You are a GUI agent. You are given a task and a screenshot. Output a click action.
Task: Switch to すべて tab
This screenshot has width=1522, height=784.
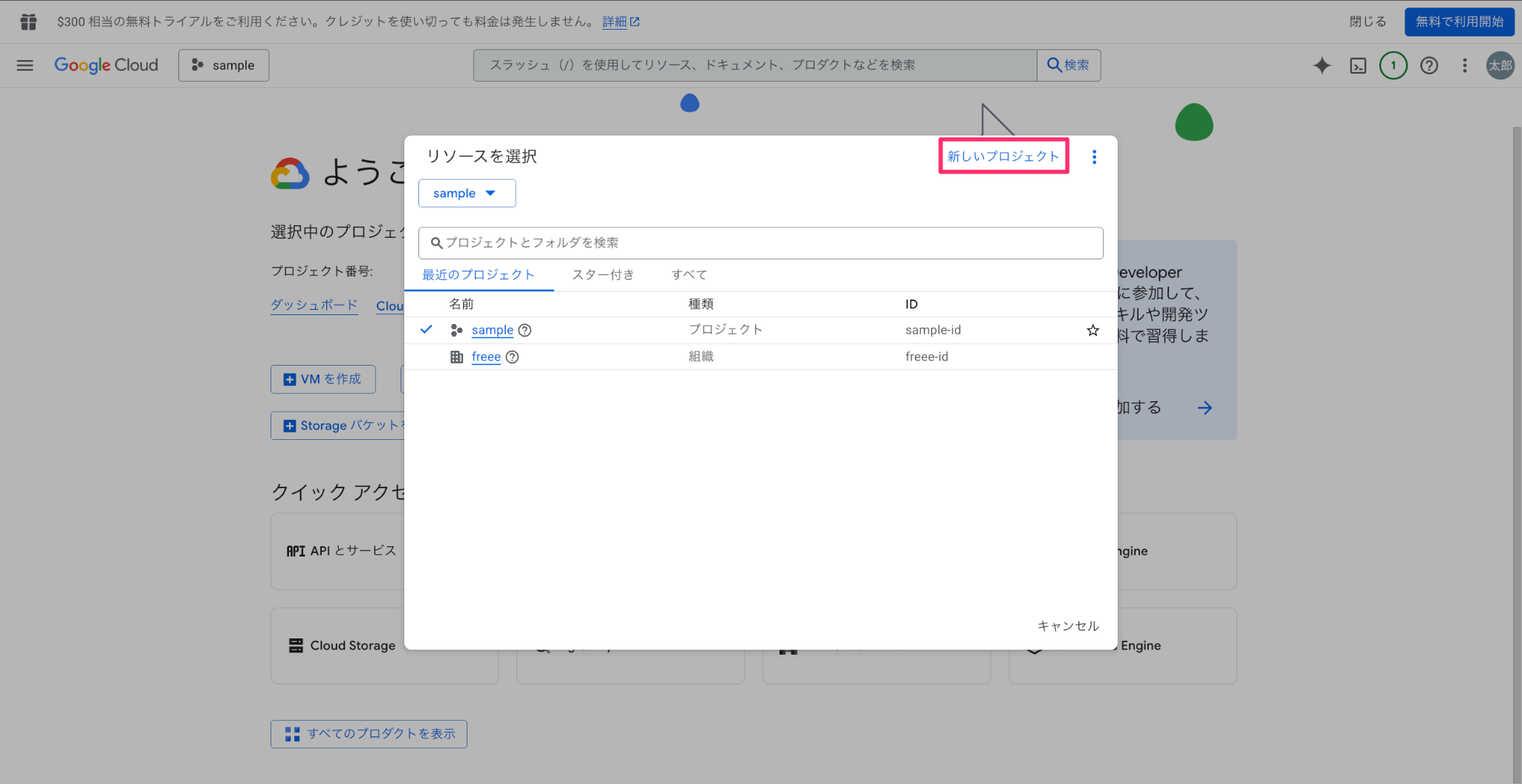pos(689,275)
